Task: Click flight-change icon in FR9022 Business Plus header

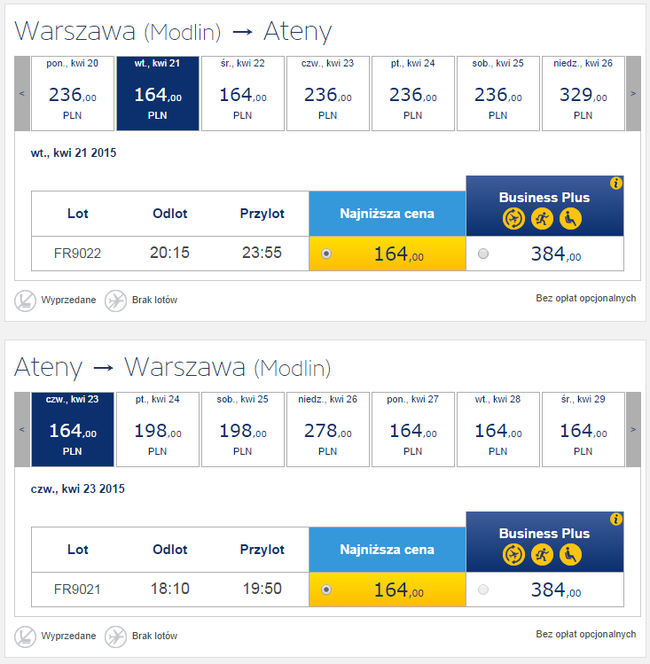Action: [512, 218]
